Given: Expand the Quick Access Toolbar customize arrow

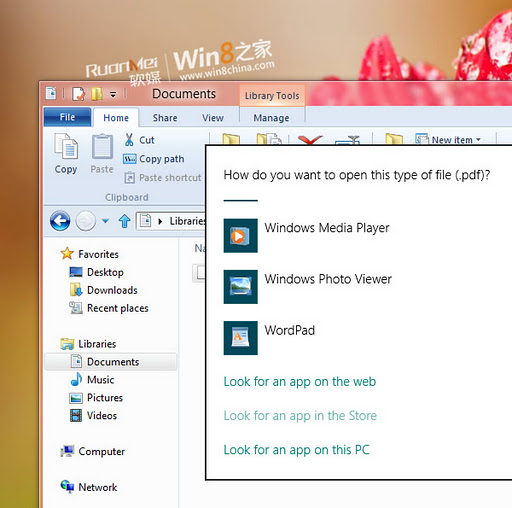Looking at the screenshot, I should click(x=113, y=95).
